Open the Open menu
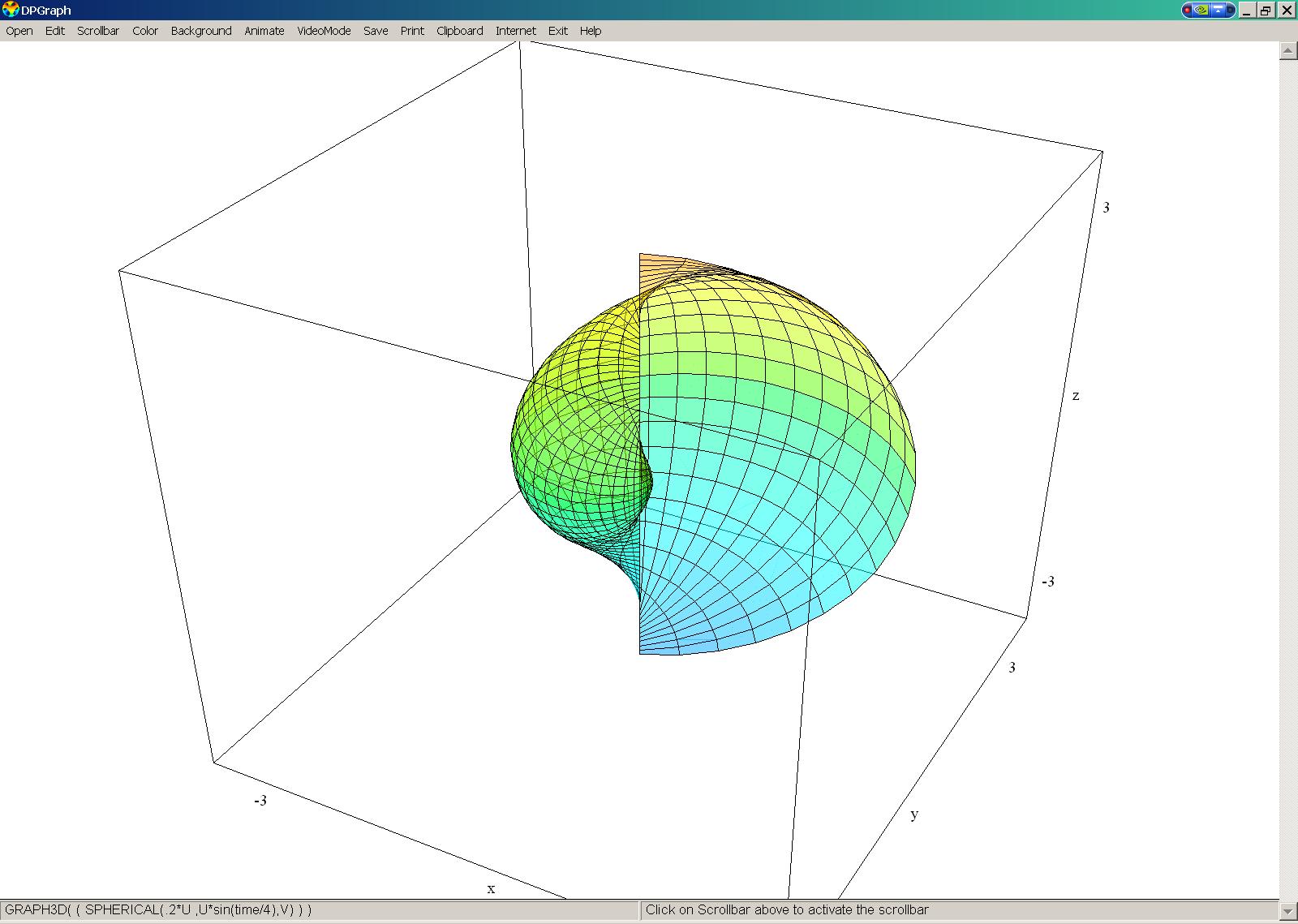Screen dimensions: 1298x924 [19, 31]
